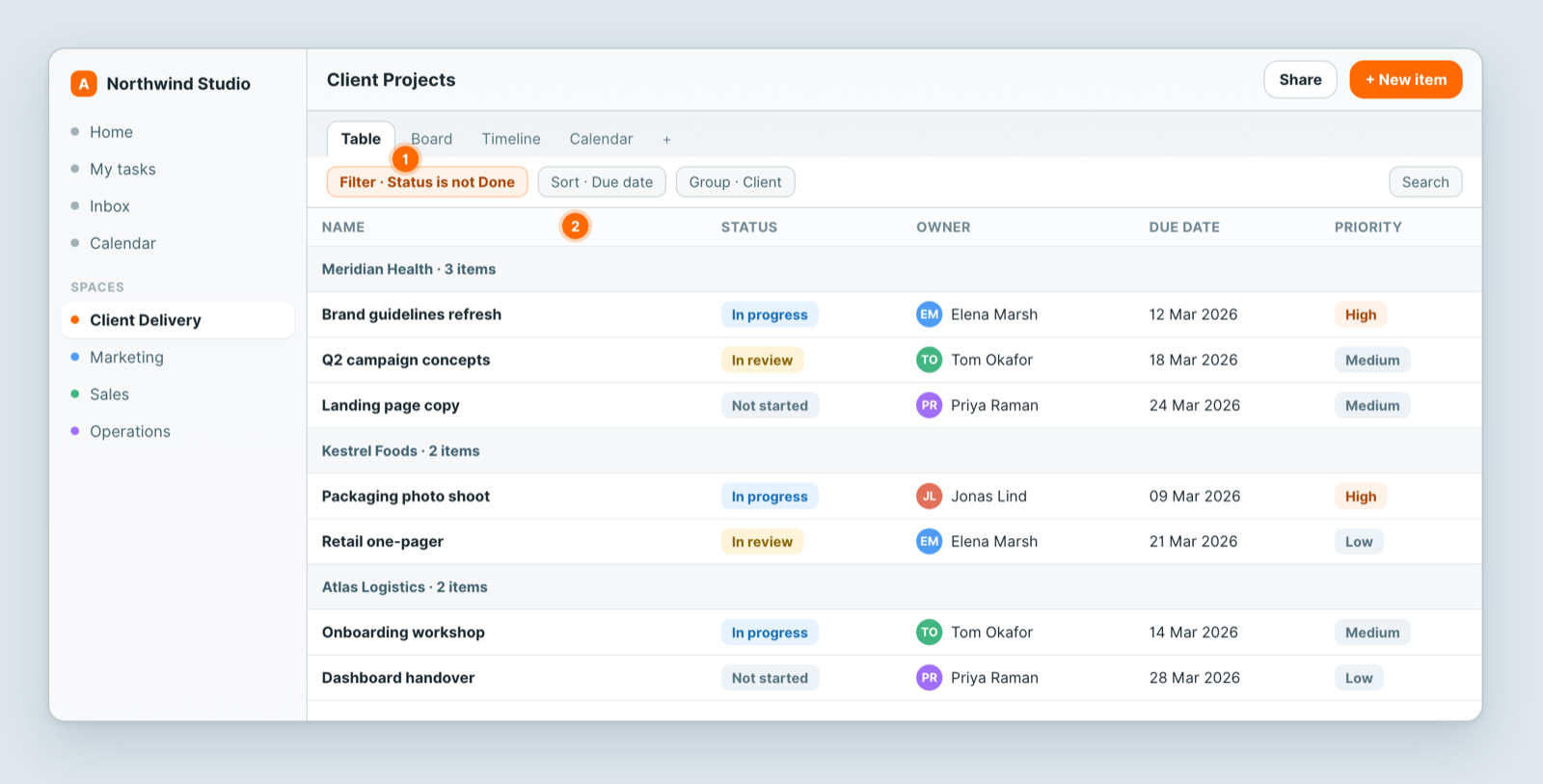
Task: Select the Client Delivery space
Action: [177, 320]
